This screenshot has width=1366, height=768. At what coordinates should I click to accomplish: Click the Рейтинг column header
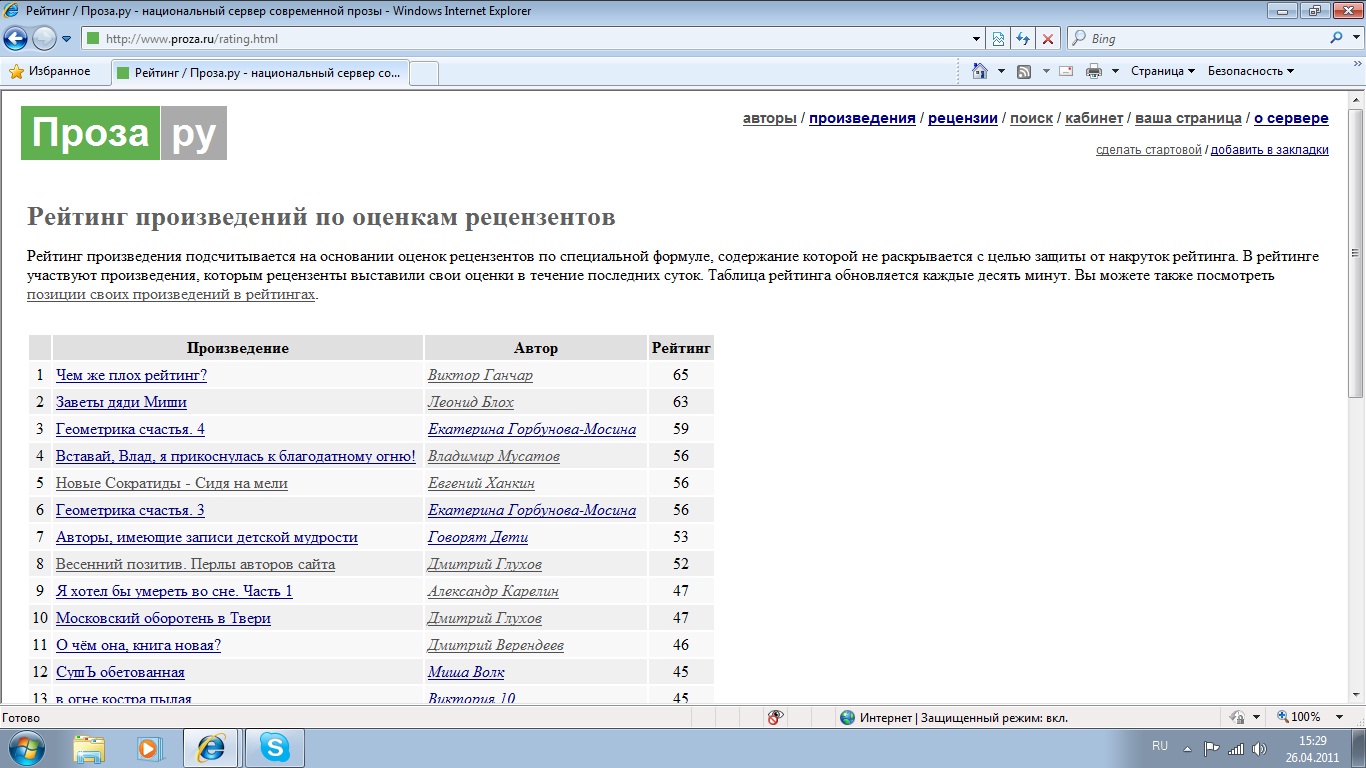coord(681,348)
